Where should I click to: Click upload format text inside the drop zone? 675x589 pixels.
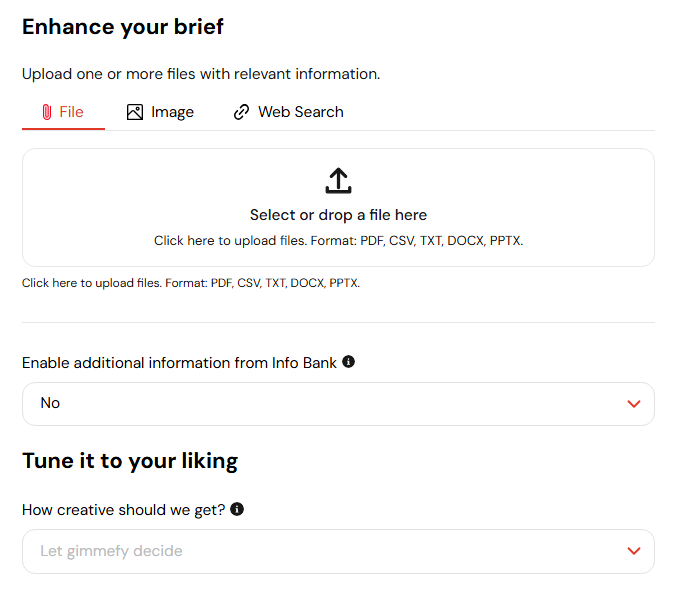[338, 241]
